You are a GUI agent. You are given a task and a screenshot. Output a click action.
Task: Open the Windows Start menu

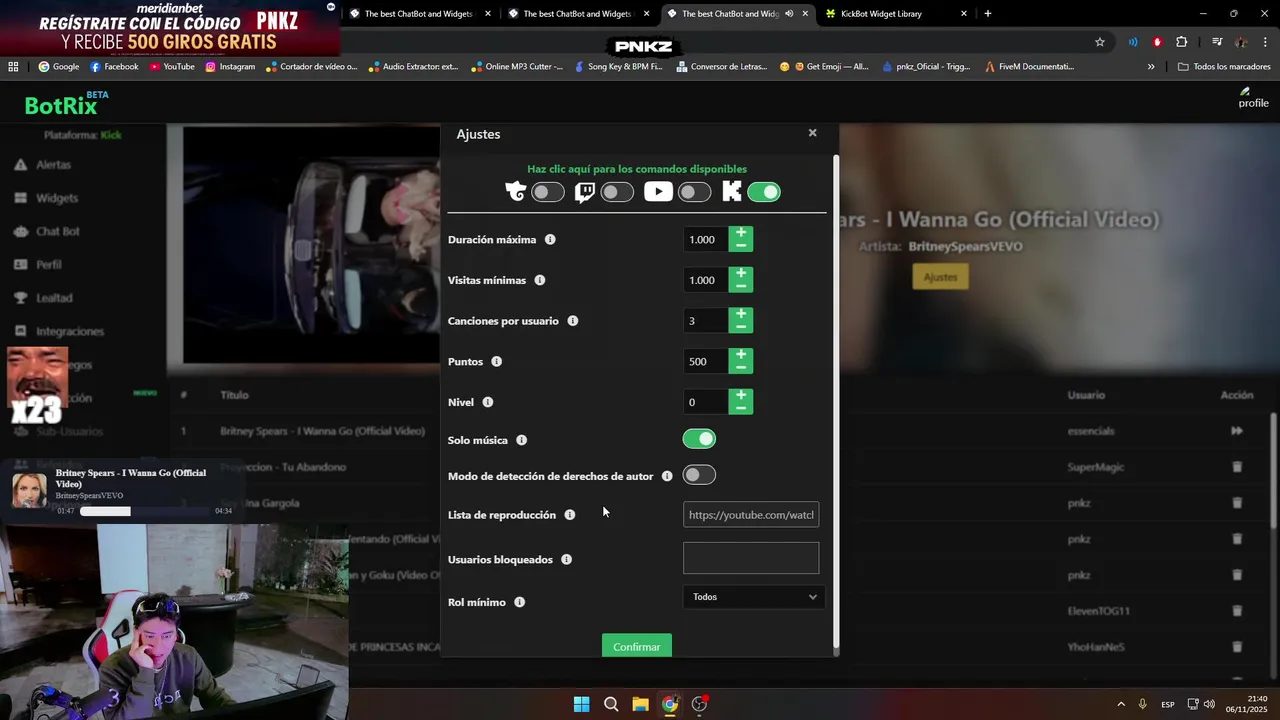coord(581,704)
